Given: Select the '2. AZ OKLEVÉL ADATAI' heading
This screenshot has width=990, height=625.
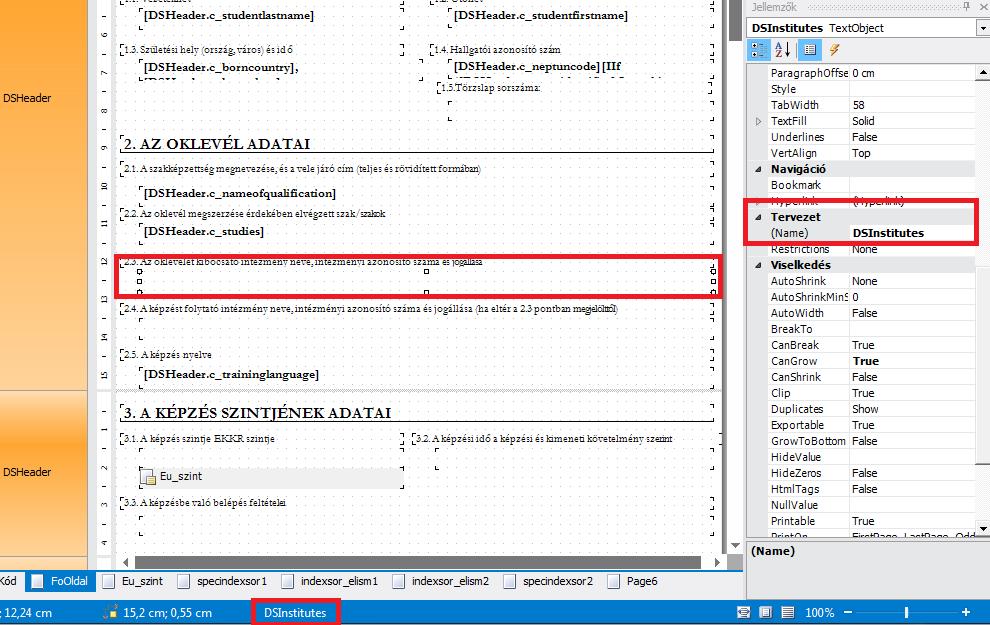Looking at the screenshot, I should point(217,144).
